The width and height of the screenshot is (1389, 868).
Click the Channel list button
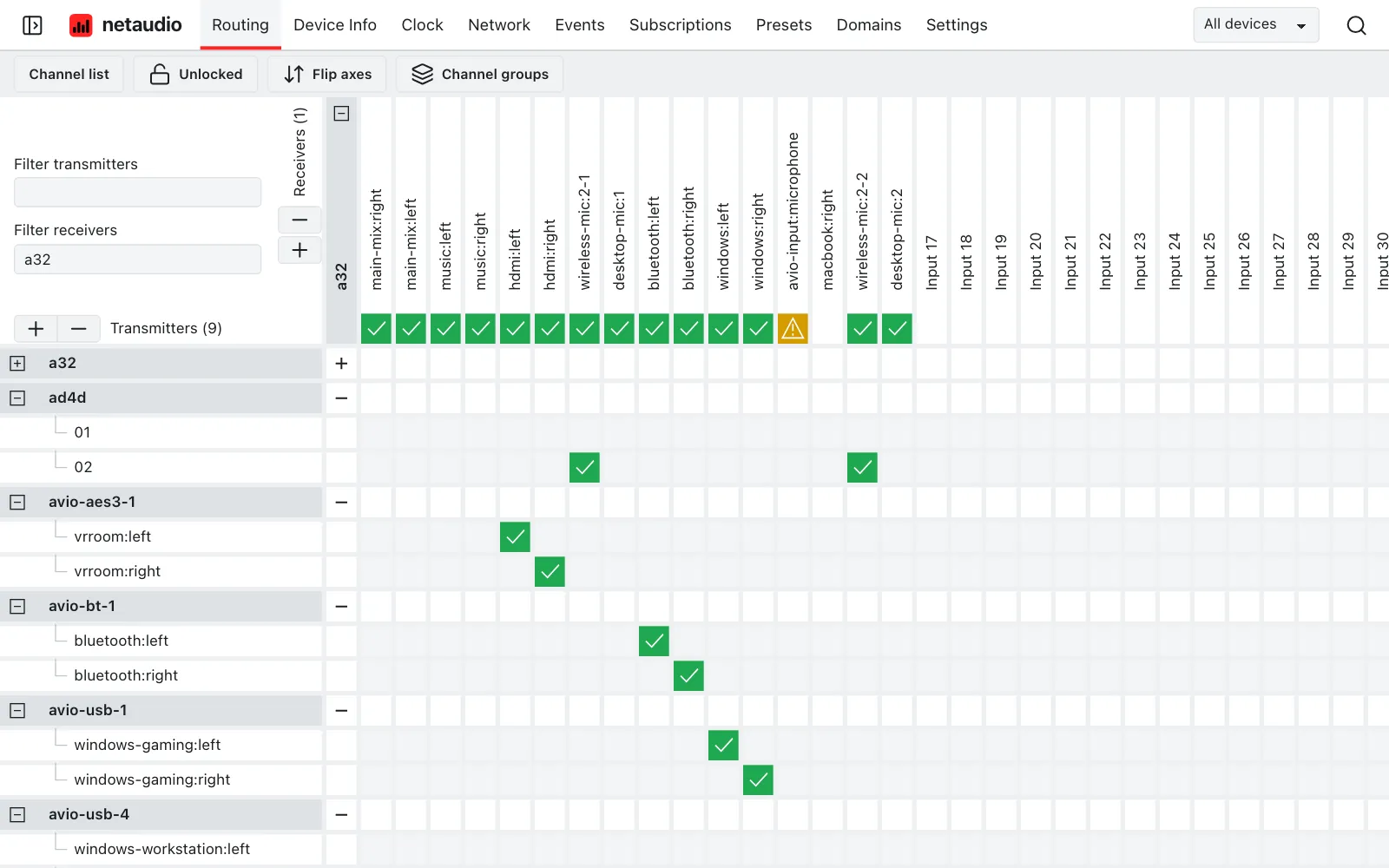[69, 75]
